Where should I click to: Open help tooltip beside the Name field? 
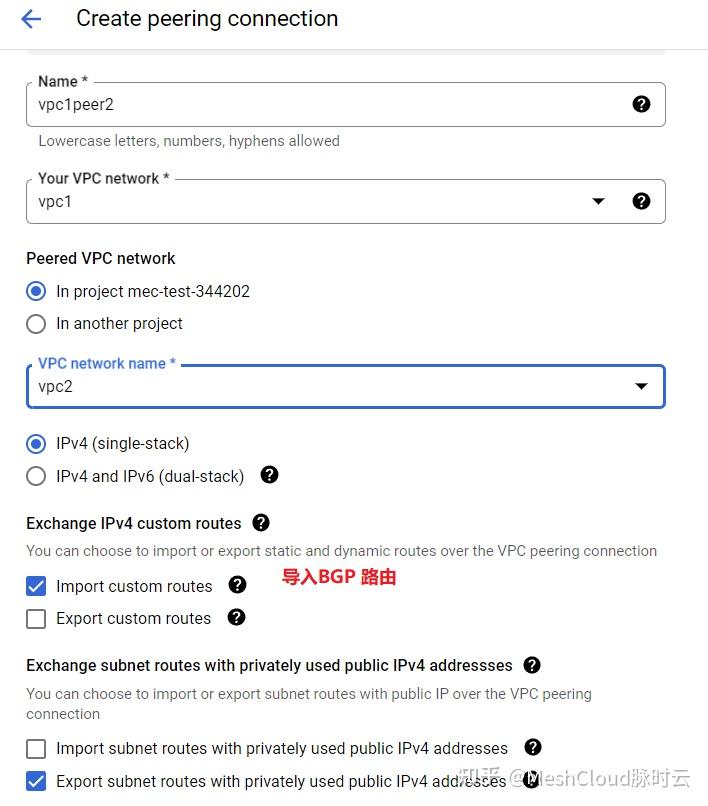tap(641, 103)
